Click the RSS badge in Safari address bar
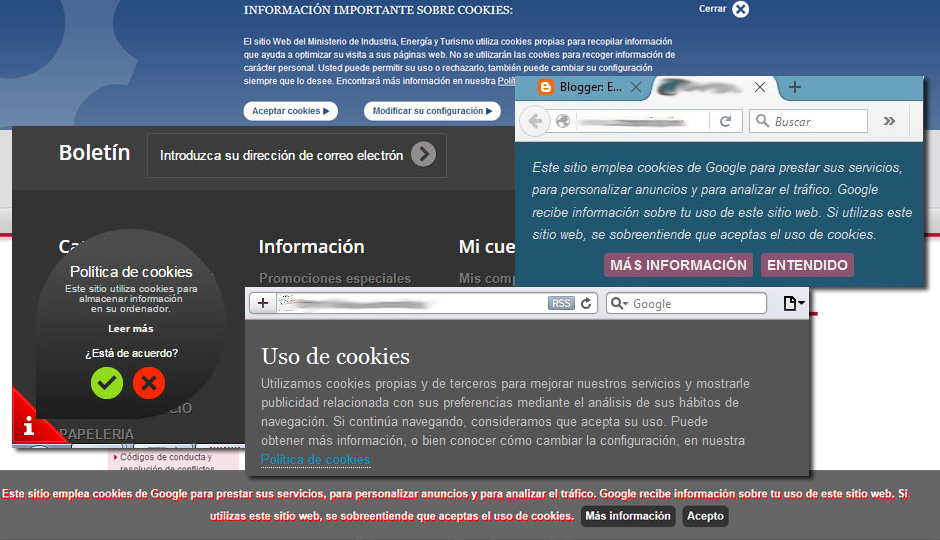The height and width of the screenshot is (540, 940). tap(561, 303)
